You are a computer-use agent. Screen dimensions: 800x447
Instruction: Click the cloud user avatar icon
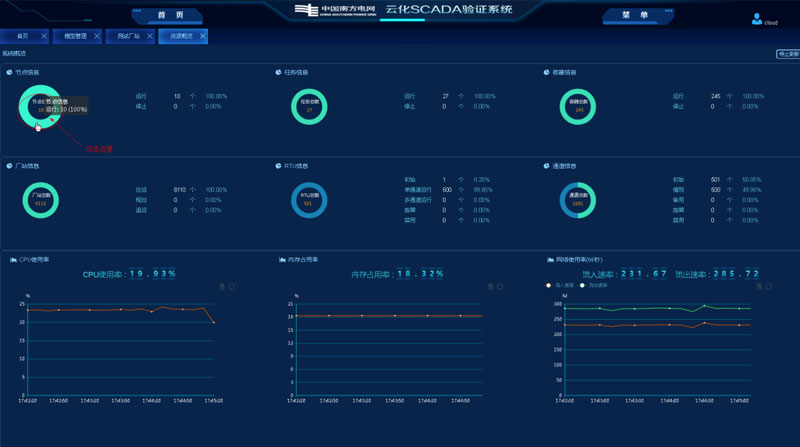756,18
